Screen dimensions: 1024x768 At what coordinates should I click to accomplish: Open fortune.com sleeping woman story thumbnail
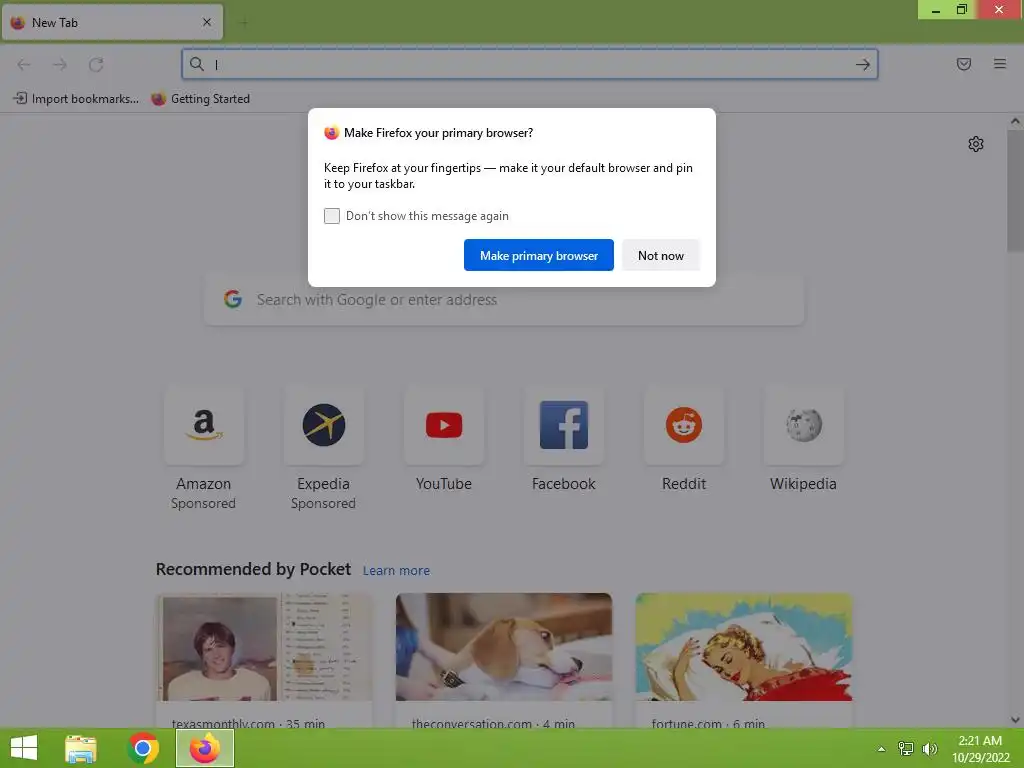coord(744,647)
